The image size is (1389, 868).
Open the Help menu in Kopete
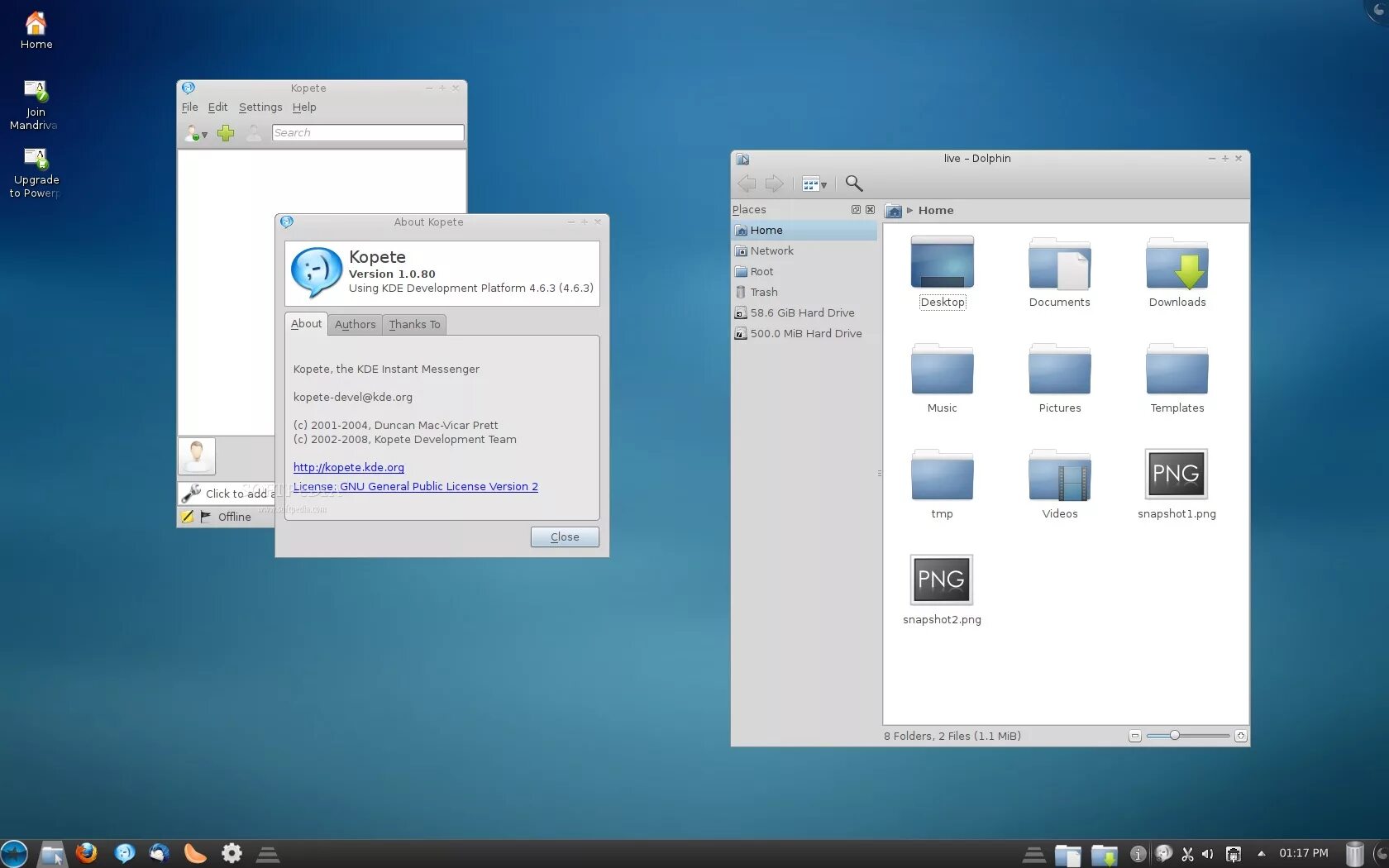pos(304,107)
